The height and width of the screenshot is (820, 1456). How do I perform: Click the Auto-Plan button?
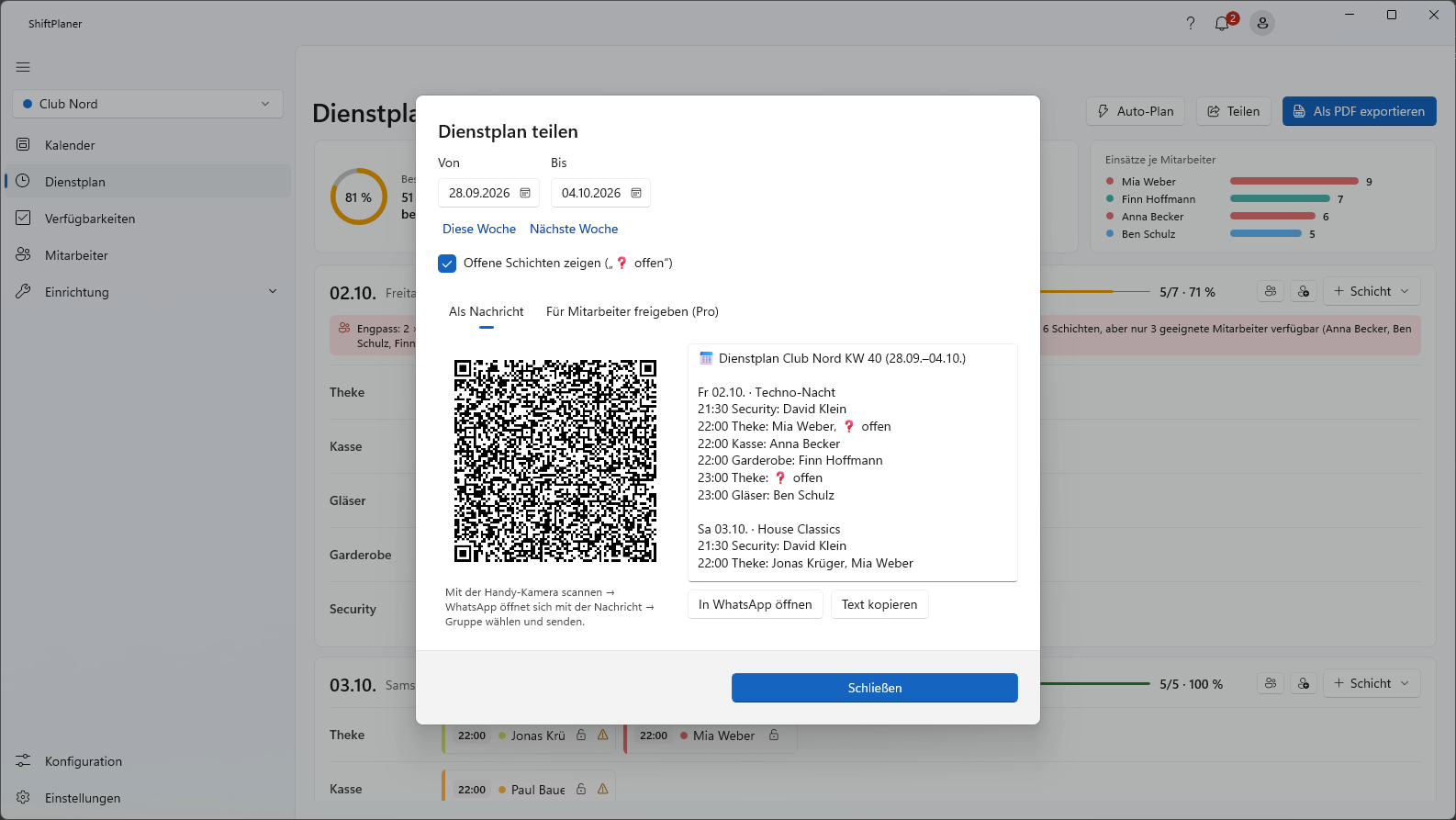[1136, 111]
